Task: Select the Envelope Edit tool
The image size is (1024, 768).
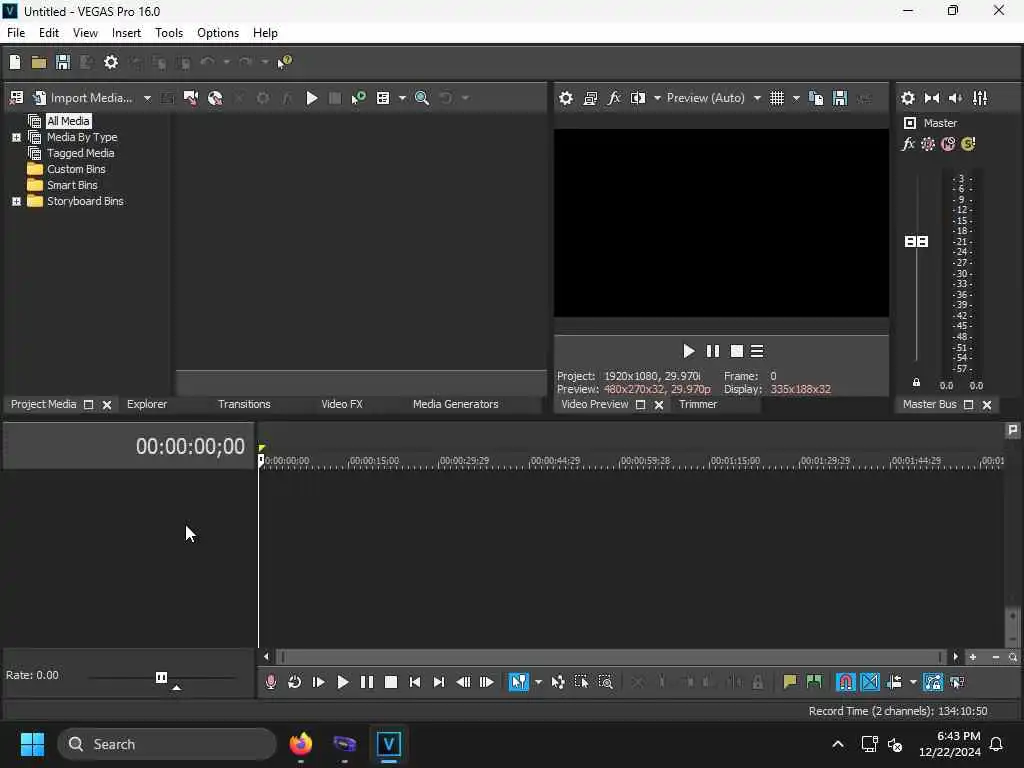Action: click(558, 682)
